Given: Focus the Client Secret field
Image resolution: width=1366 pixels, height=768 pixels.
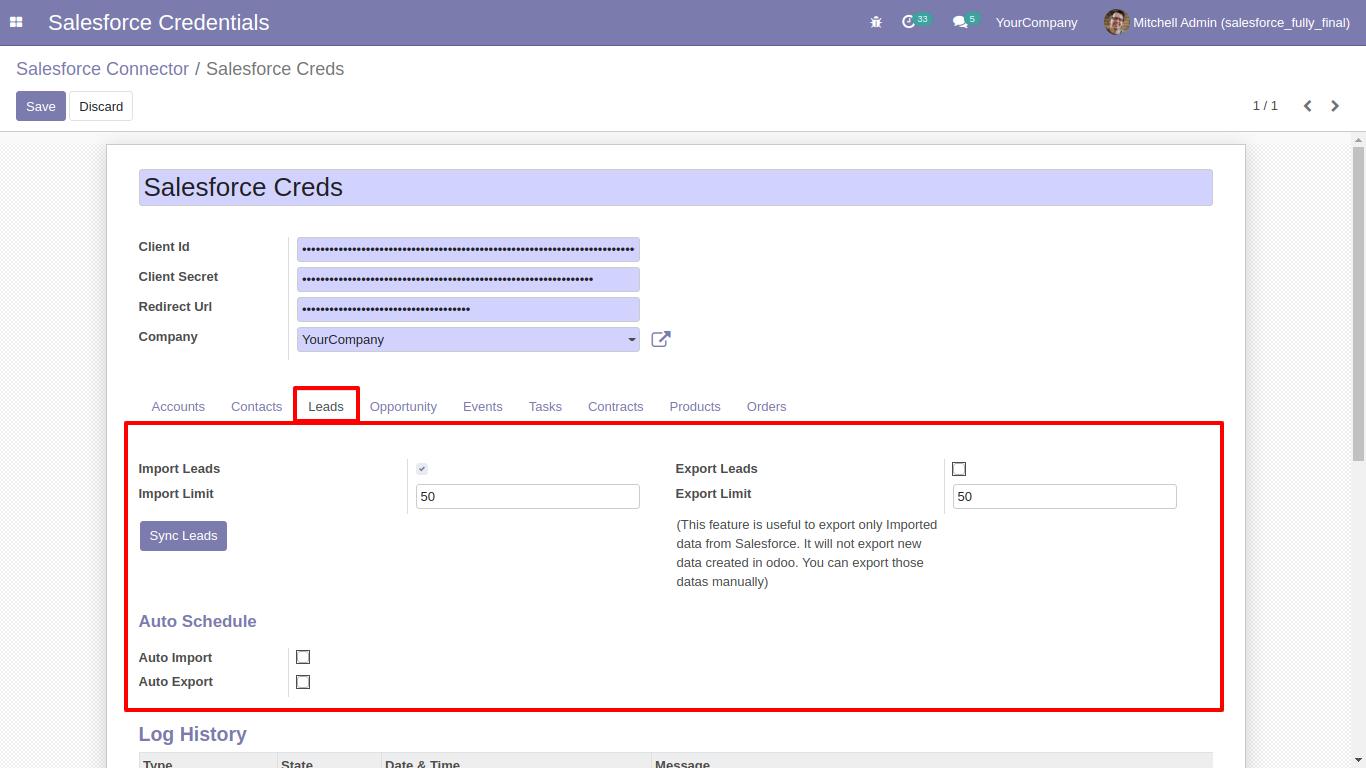Looking at the screenshot, I should [468, 279].
